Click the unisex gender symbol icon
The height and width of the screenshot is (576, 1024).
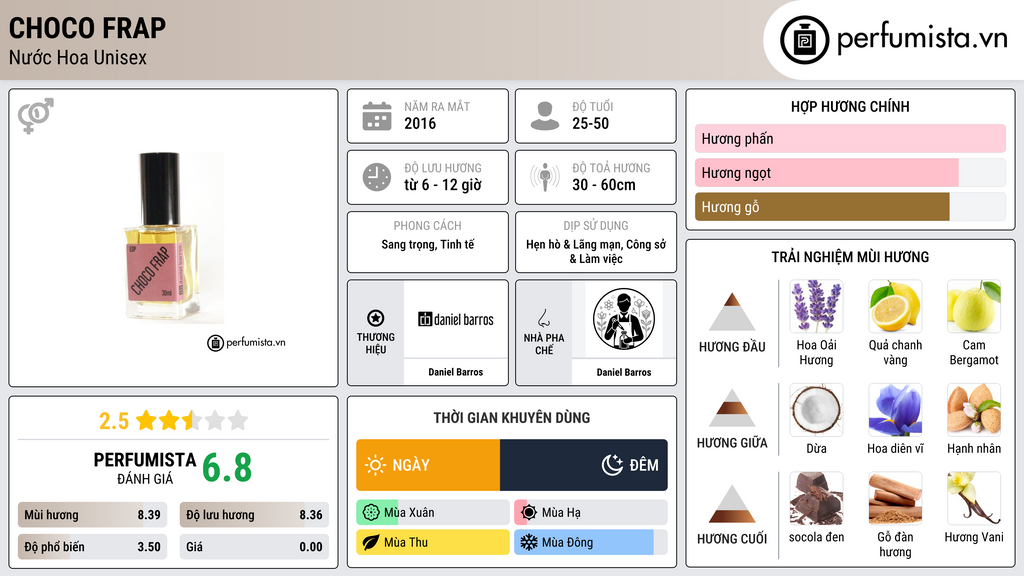point(36,116)
